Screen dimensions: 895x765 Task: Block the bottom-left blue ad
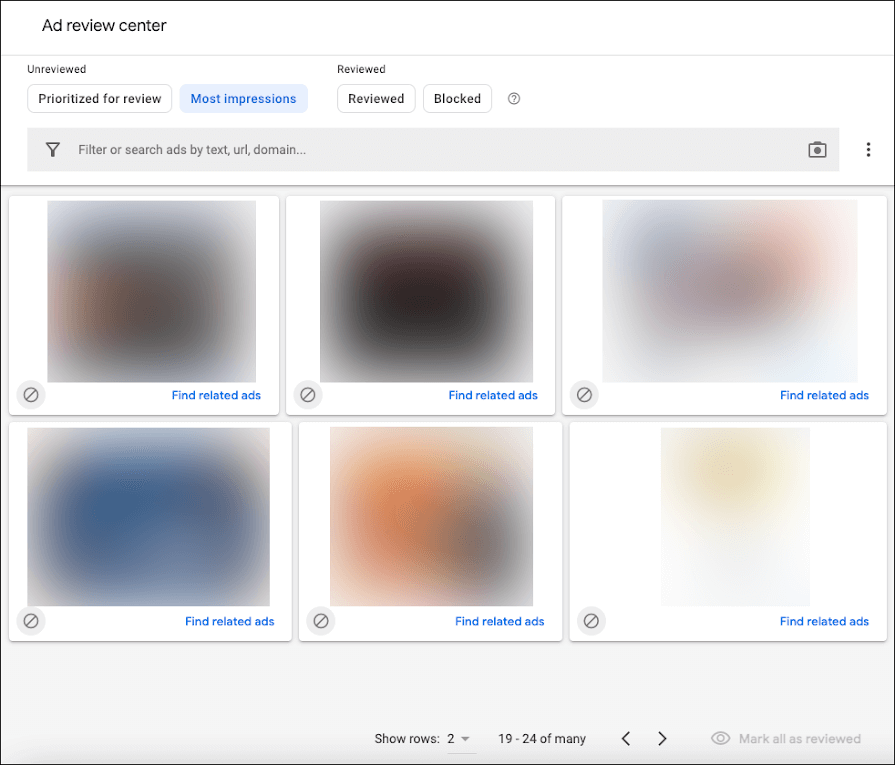(x=31, y=621)
